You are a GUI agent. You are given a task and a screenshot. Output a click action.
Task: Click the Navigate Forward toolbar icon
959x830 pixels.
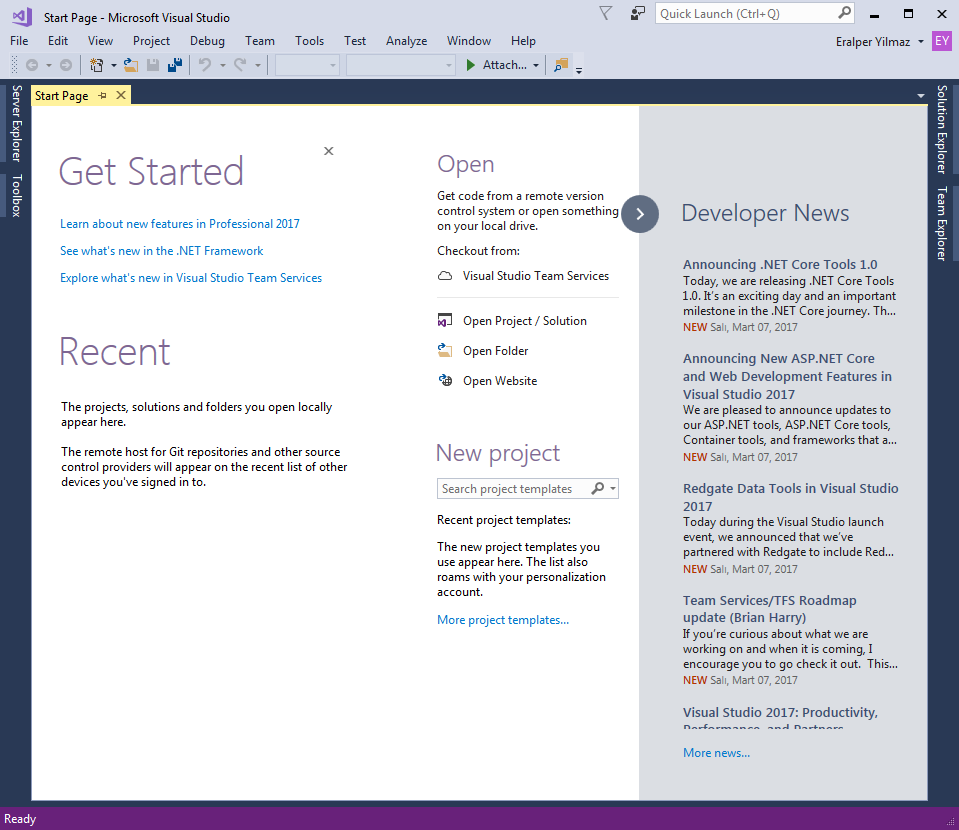(x=65, y=65)
